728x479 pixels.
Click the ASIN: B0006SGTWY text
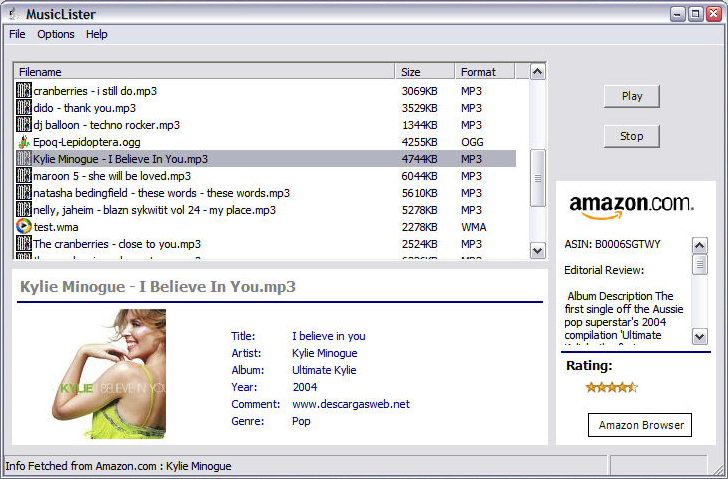point(612,244)
